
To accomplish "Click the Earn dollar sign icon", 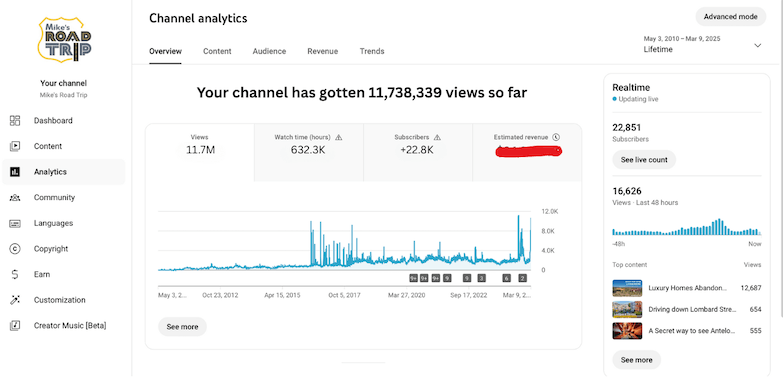I will pyautogui.click(x=15, y=274).
